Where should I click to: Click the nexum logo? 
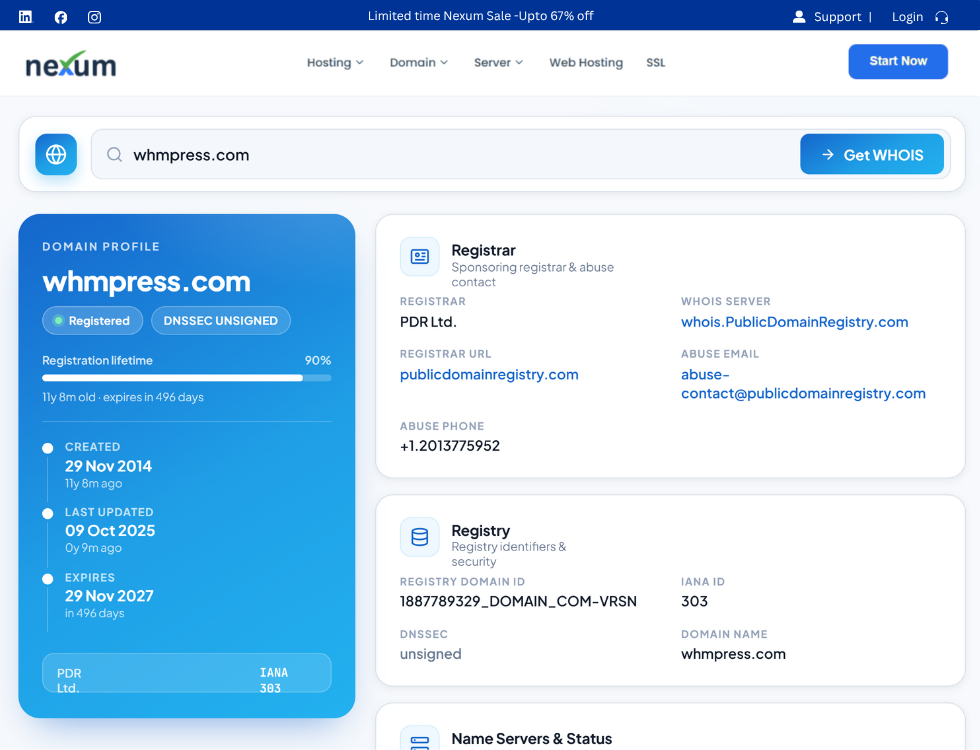pos(71,63)
